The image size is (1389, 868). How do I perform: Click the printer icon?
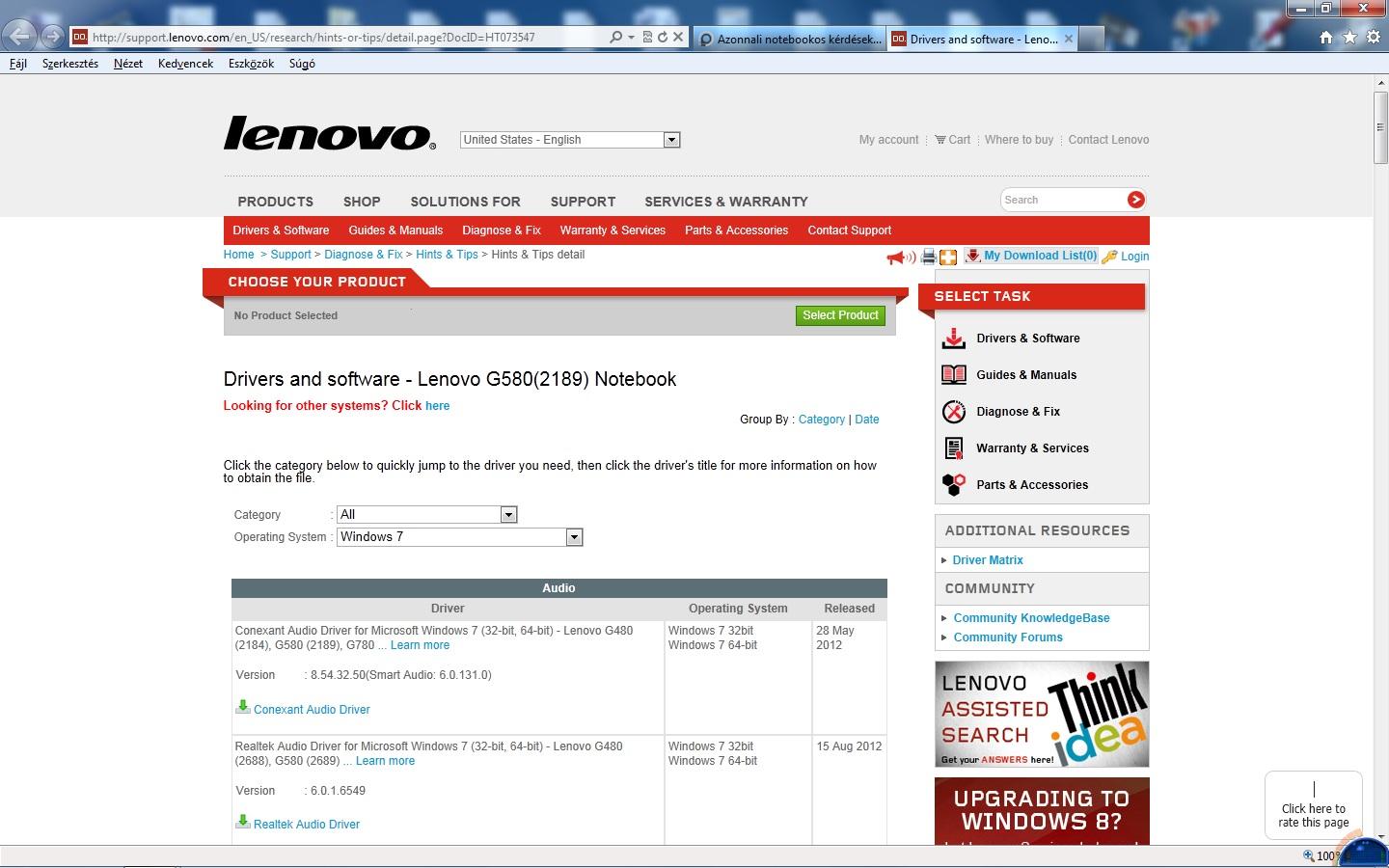coord(928,257)
